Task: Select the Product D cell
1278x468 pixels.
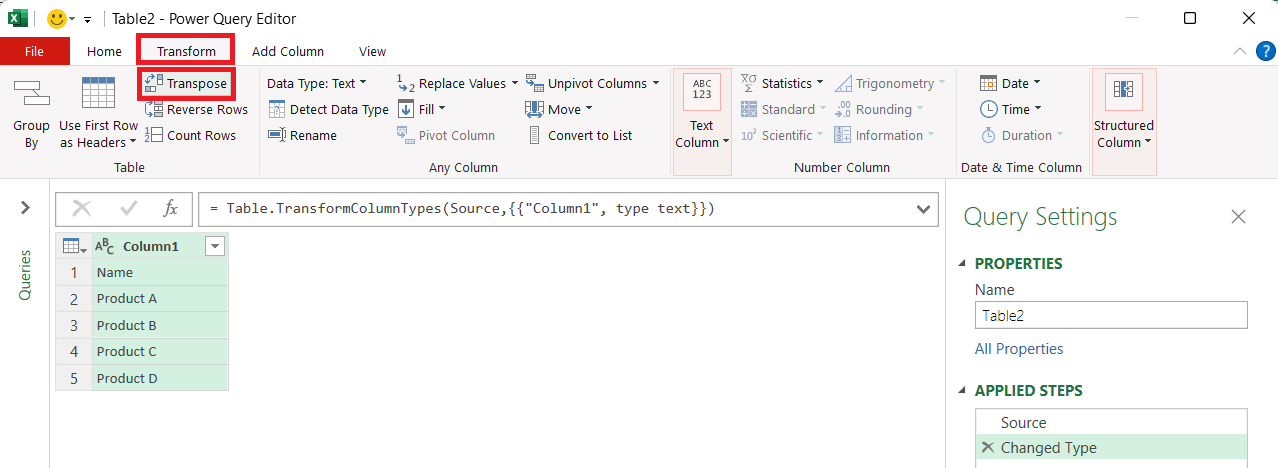Action: (159, 378)
